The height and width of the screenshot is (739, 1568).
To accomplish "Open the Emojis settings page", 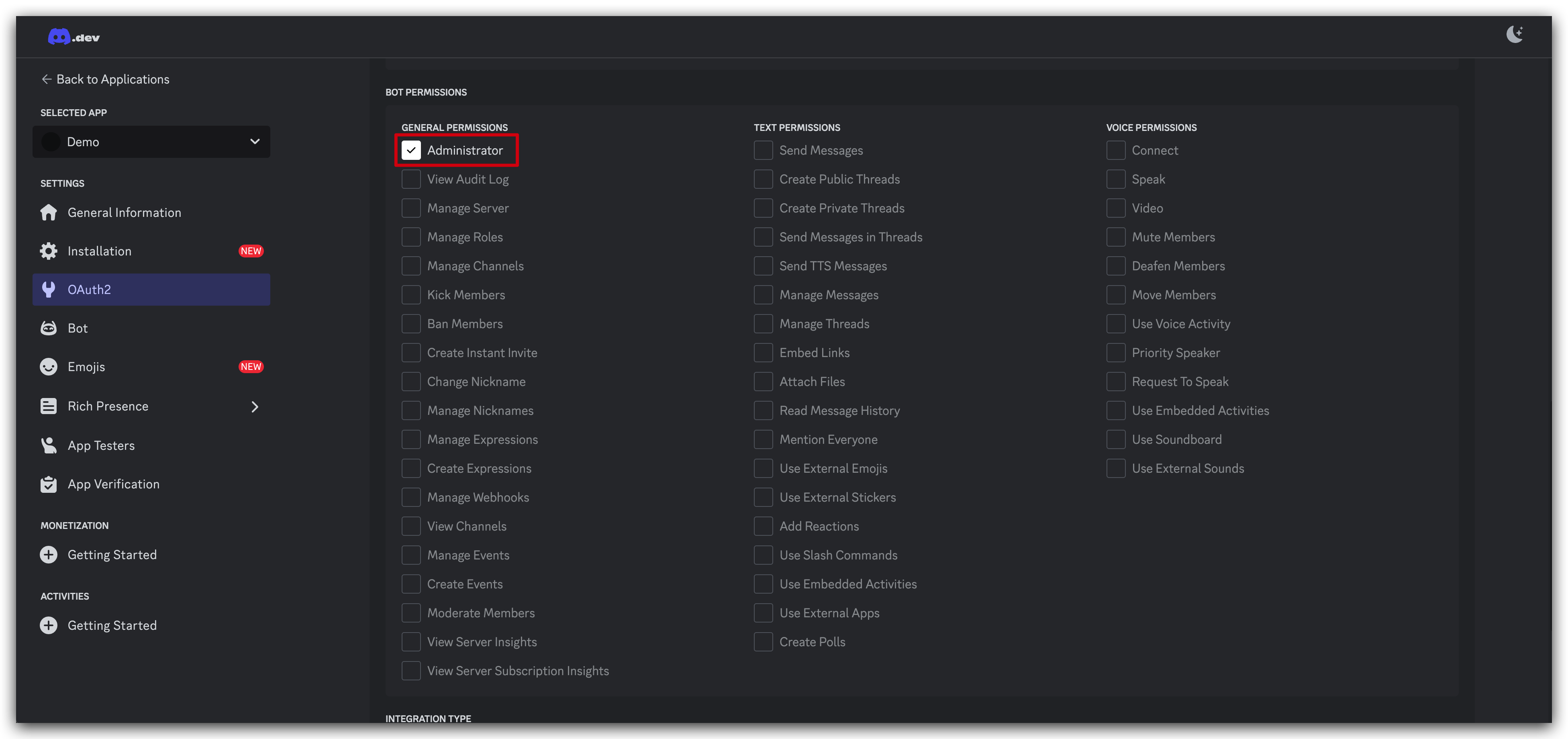I will point(151,366).
